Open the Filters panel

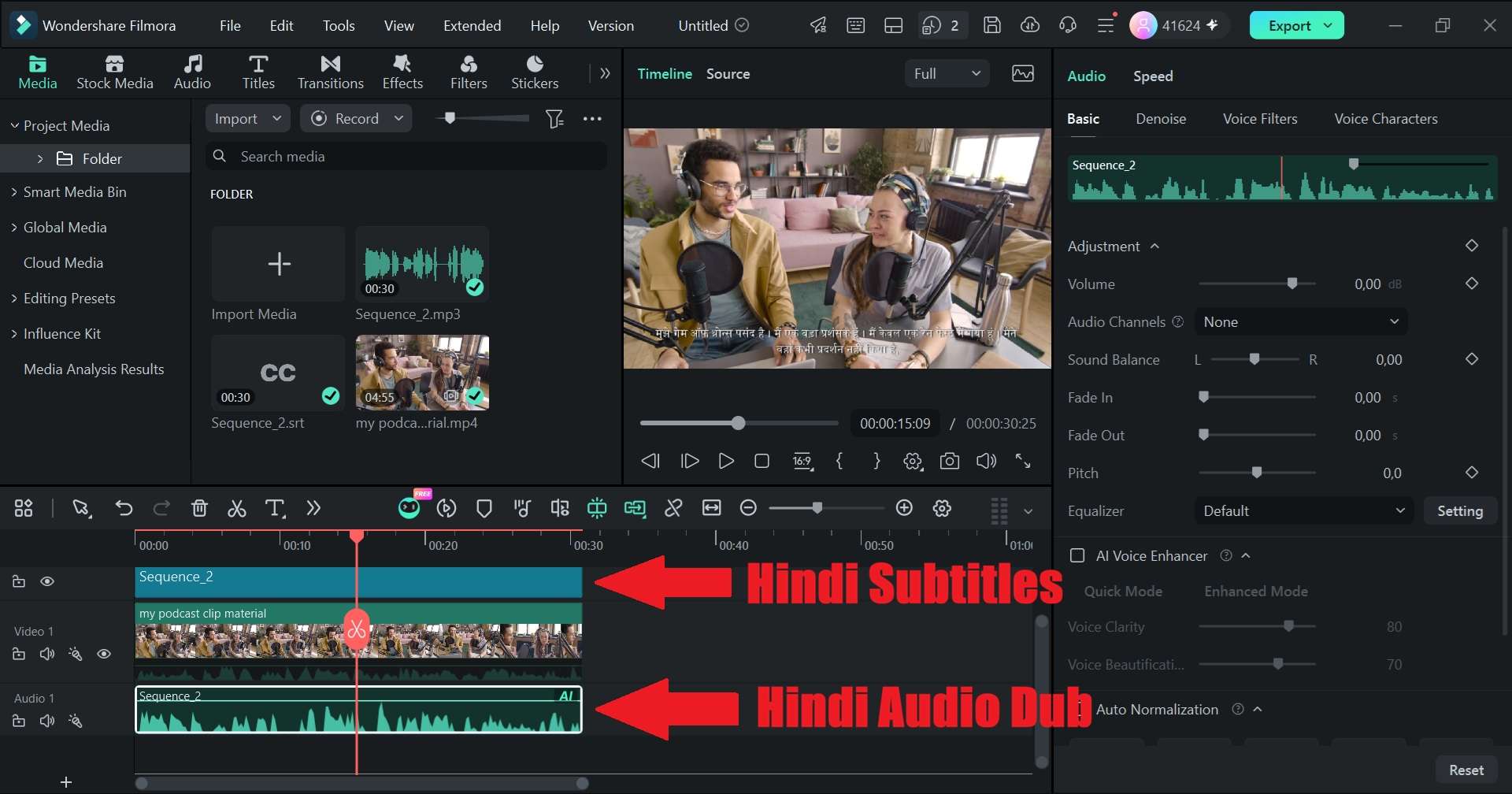pos(469,72)
